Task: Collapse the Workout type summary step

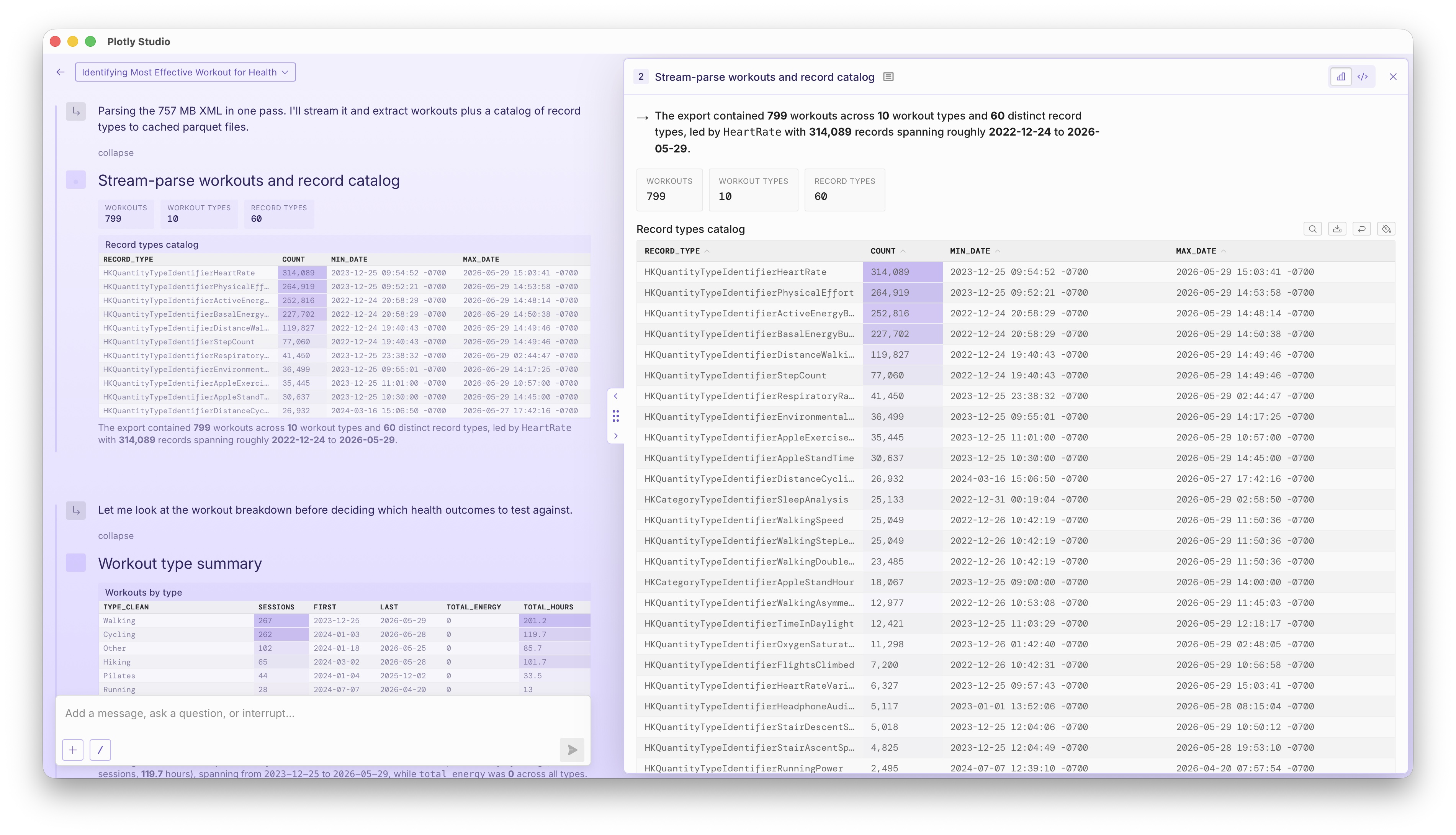Action: [x=116, y=535]
